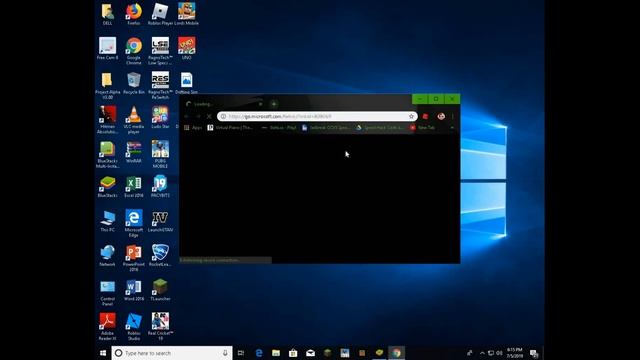Image resolution: width=640 pixels, height=360 pixels.
Task: Open the Chrome profile avatar
Action: pos(441,116)
